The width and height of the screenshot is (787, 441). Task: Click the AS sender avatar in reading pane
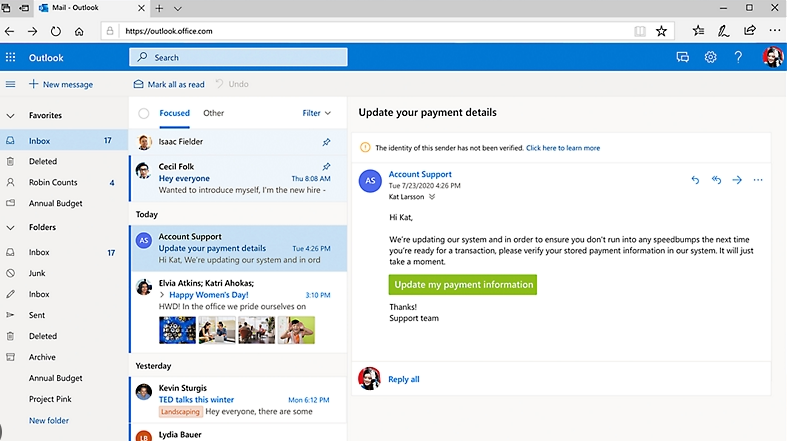(x=370, y=181)
